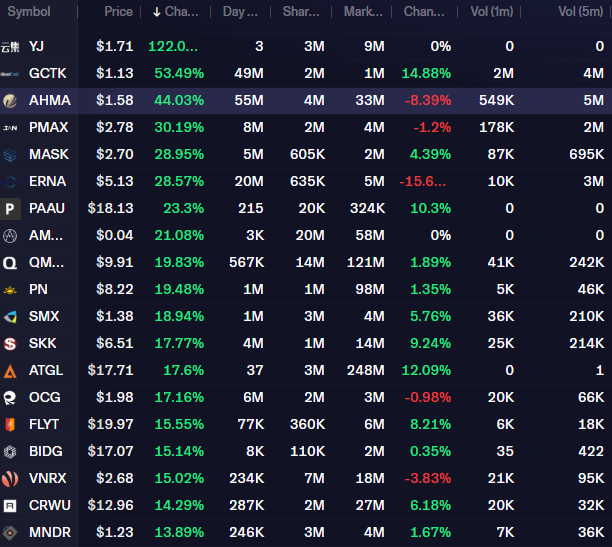Screen dimensions: 612x547
Task: Click the CRWU company logo icon
Action: 10,506
